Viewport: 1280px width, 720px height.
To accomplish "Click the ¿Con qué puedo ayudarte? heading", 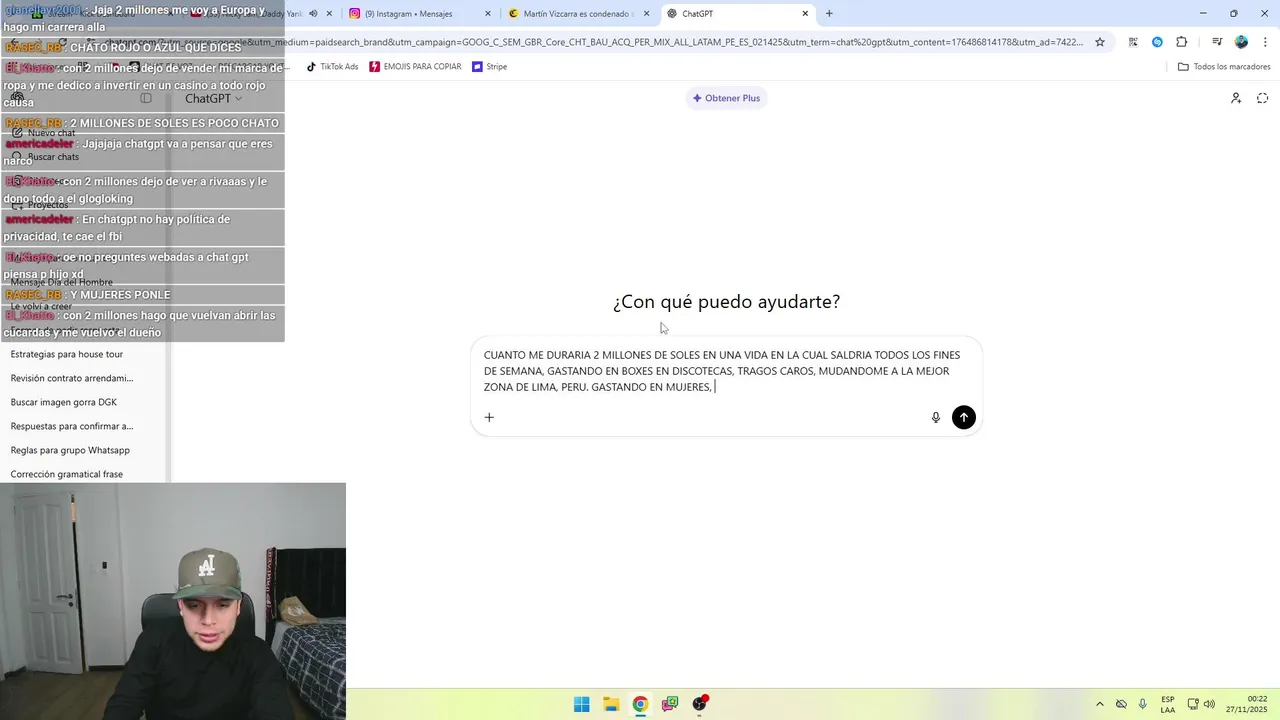I will (x=726, y=301).
